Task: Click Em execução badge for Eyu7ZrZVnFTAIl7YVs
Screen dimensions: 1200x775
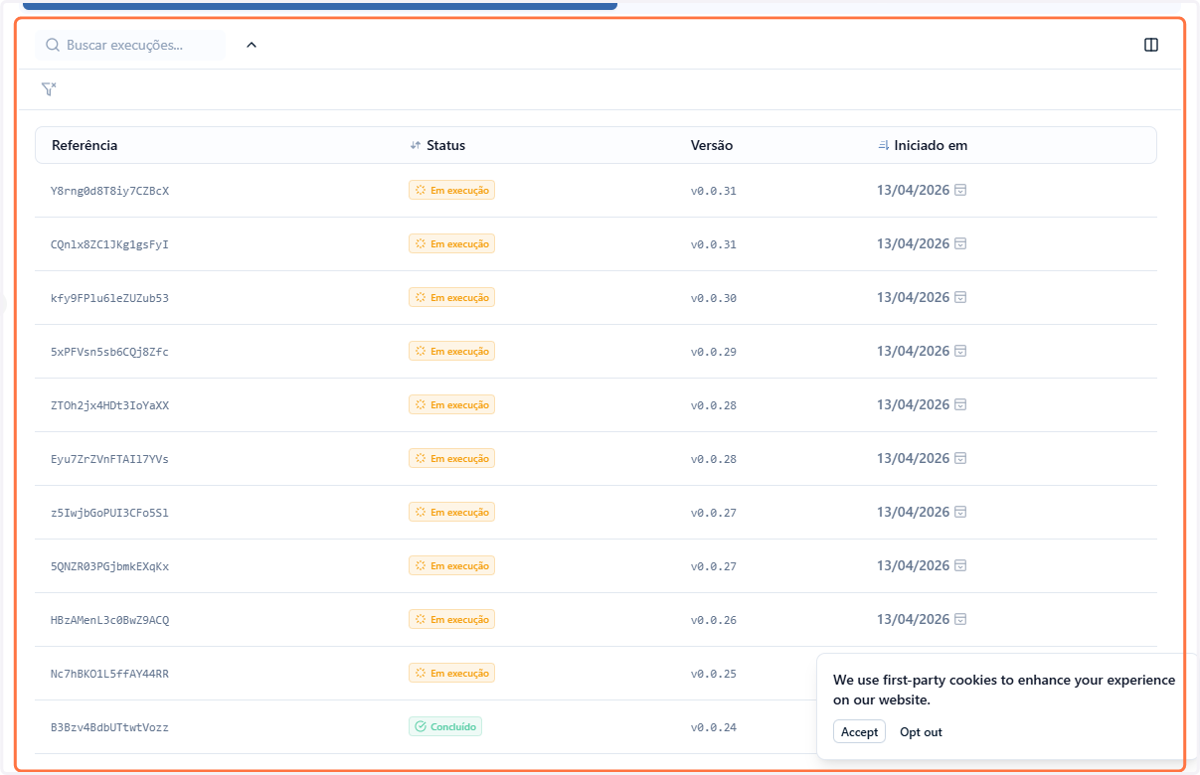Action: pyautogui.click(x=452, y=458)
